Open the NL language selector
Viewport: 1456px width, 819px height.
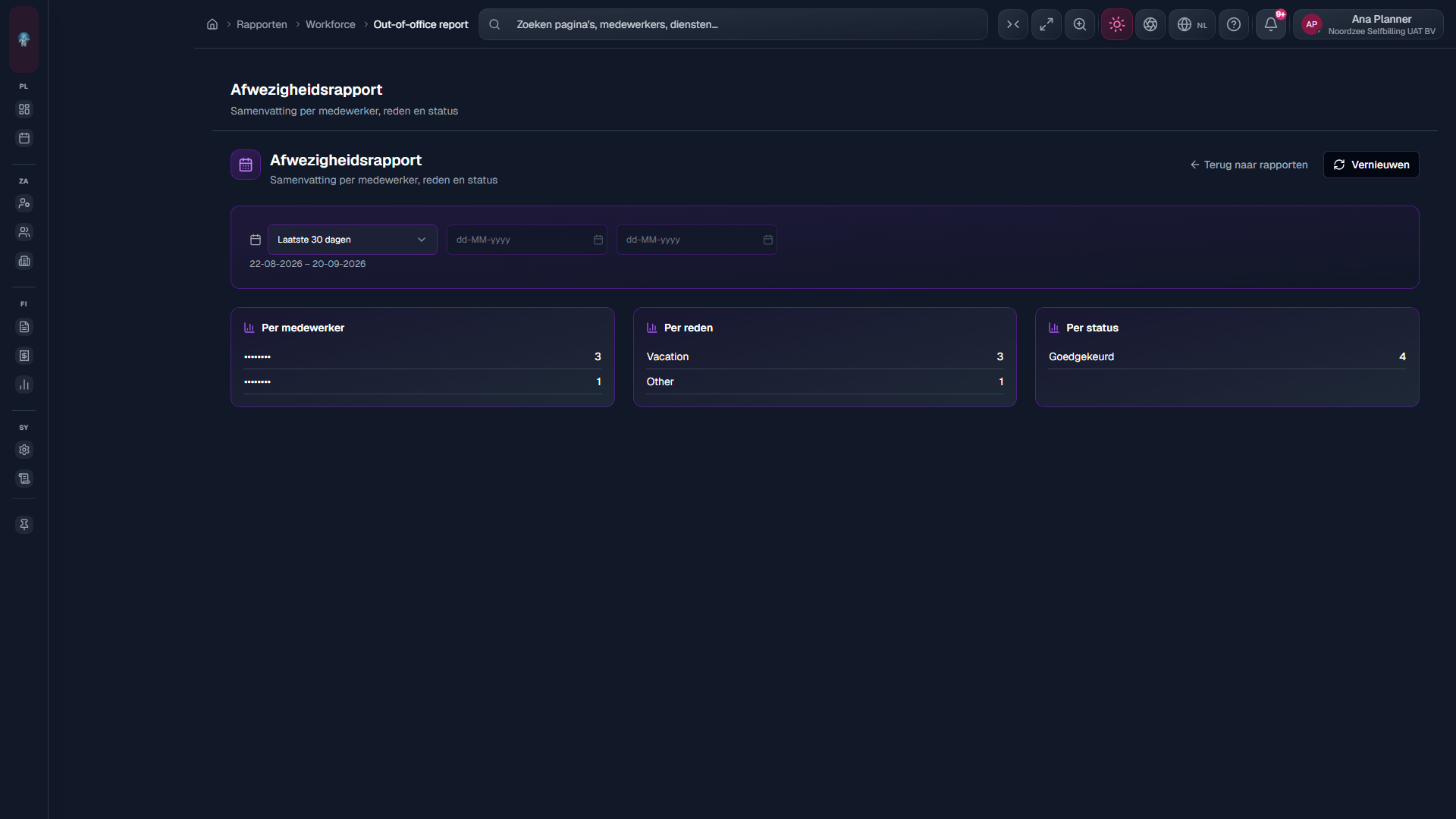point(1192,24)
